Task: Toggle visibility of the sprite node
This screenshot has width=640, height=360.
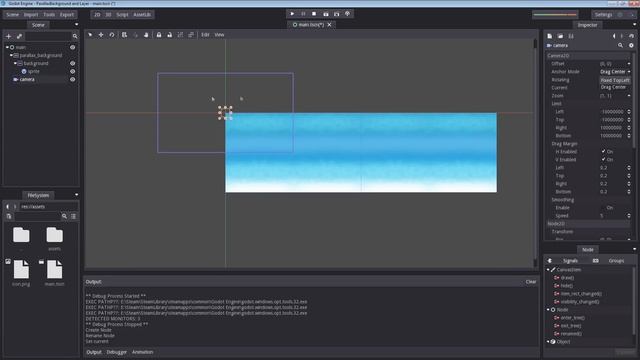Action: click(72, 71)
